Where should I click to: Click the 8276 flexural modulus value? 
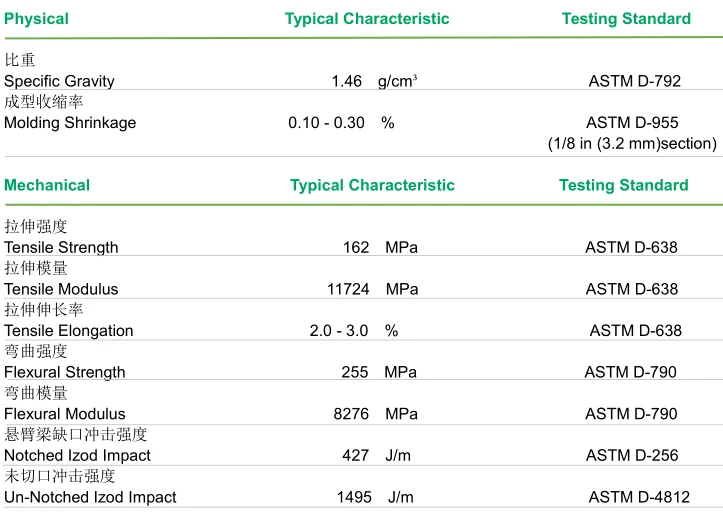click(351, 414)
